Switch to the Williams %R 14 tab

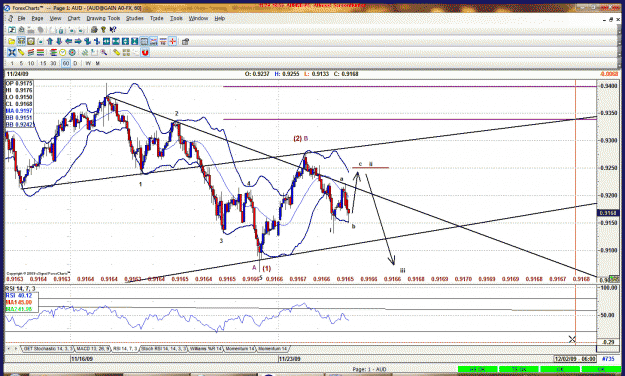click(205, 348)
